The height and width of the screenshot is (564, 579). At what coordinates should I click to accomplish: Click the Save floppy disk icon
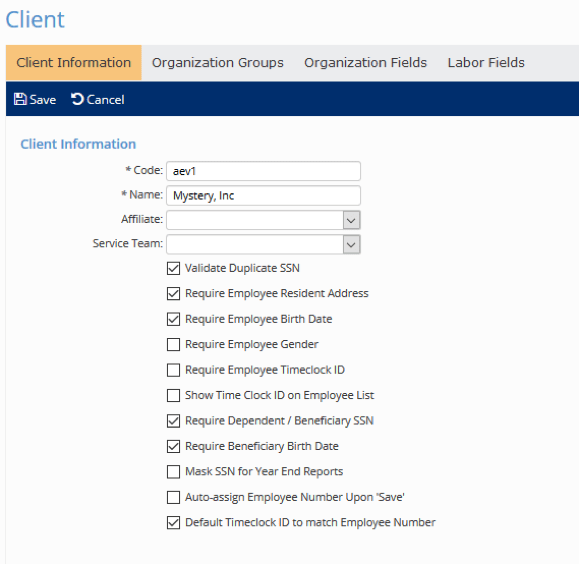pos(20,99)
